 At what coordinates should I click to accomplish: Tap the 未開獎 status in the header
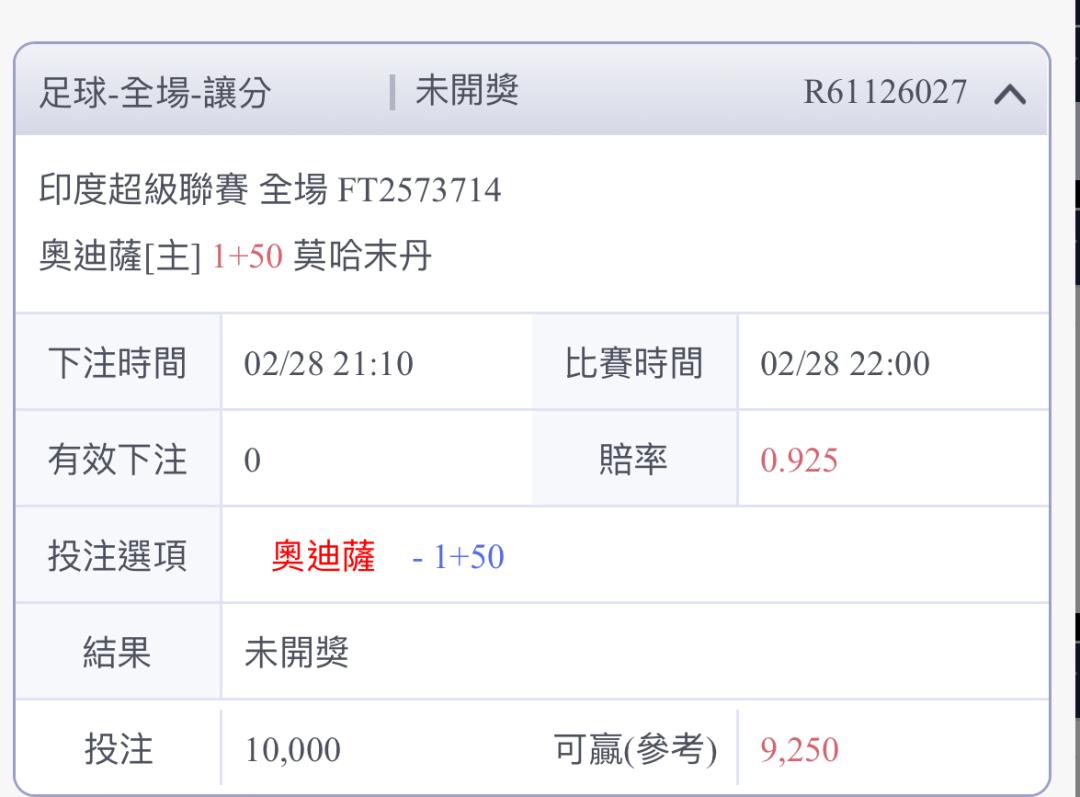467,92
